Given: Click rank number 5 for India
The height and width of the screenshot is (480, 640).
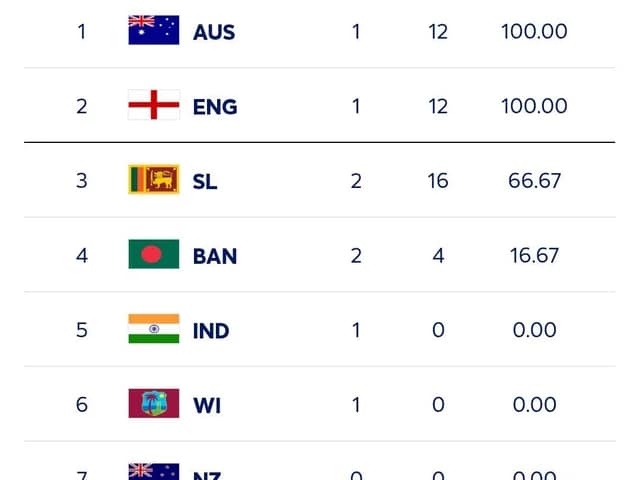Looking at the screenshot, I should coord(82,330).
